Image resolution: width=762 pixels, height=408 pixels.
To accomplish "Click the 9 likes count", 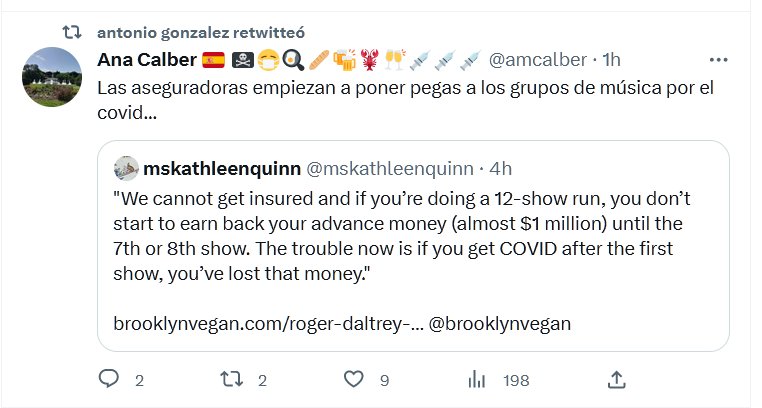I will point(384,380).
